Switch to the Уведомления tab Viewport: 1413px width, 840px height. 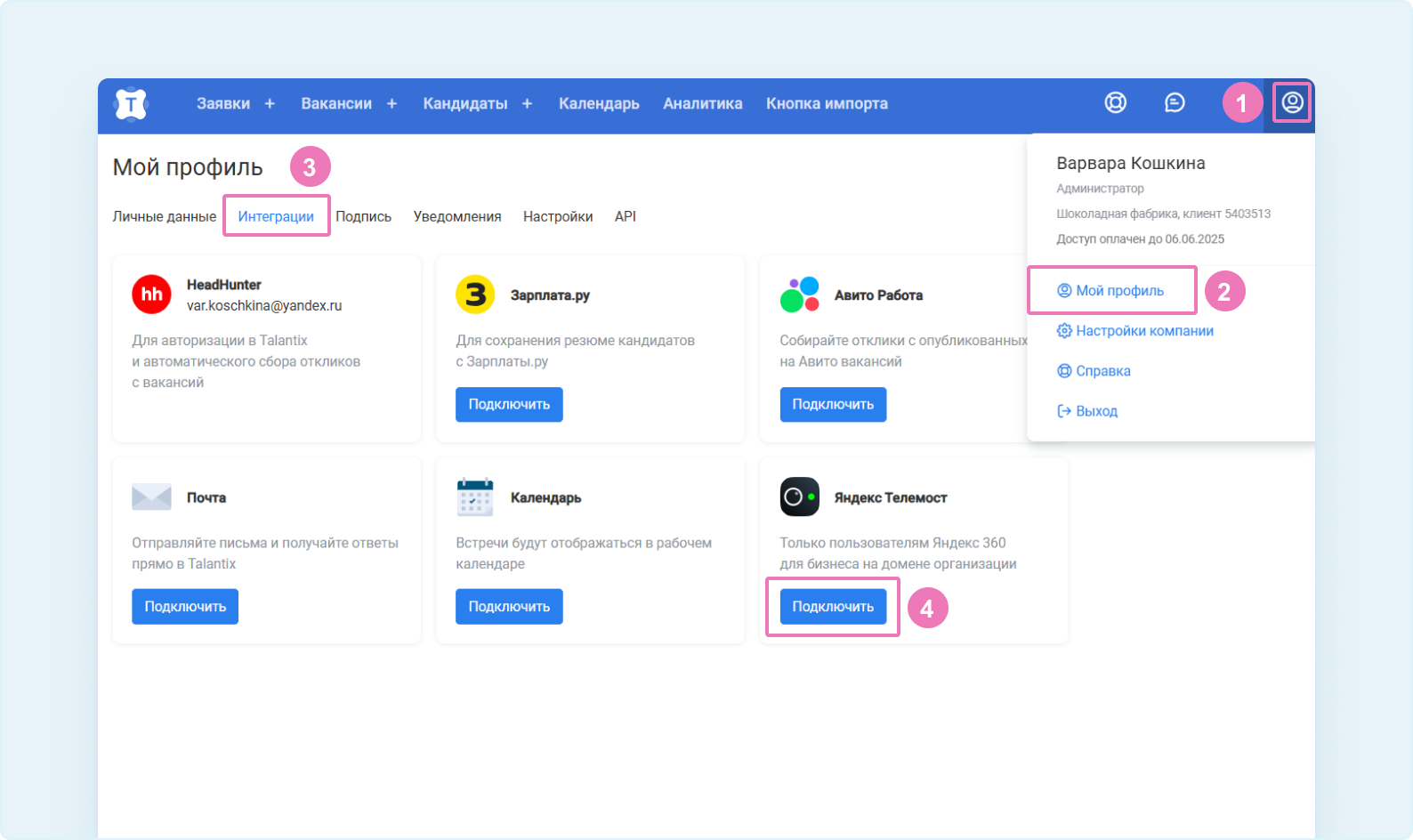point(457,216)
